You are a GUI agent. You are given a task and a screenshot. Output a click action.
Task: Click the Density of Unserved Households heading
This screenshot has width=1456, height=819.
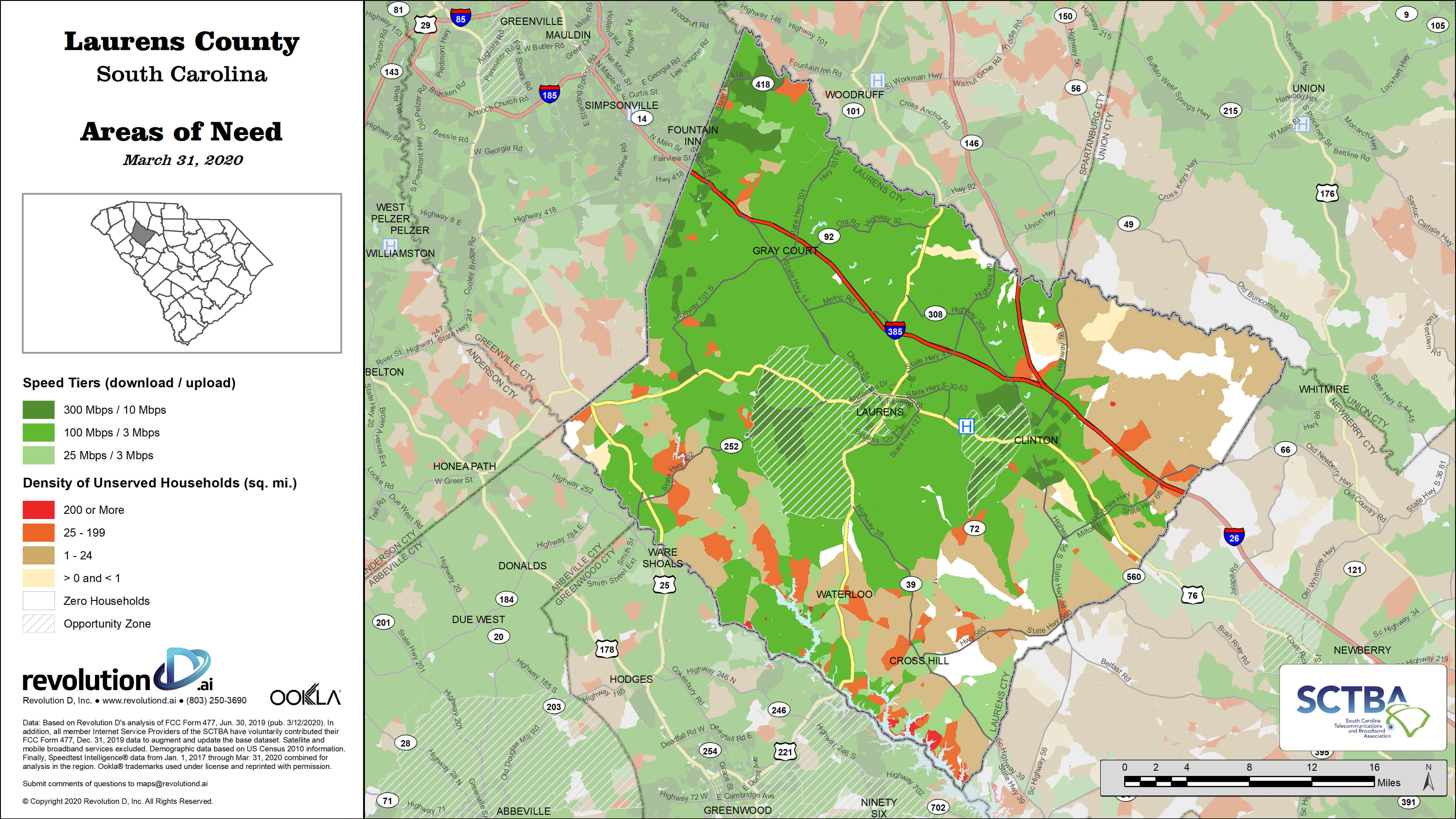160,483
